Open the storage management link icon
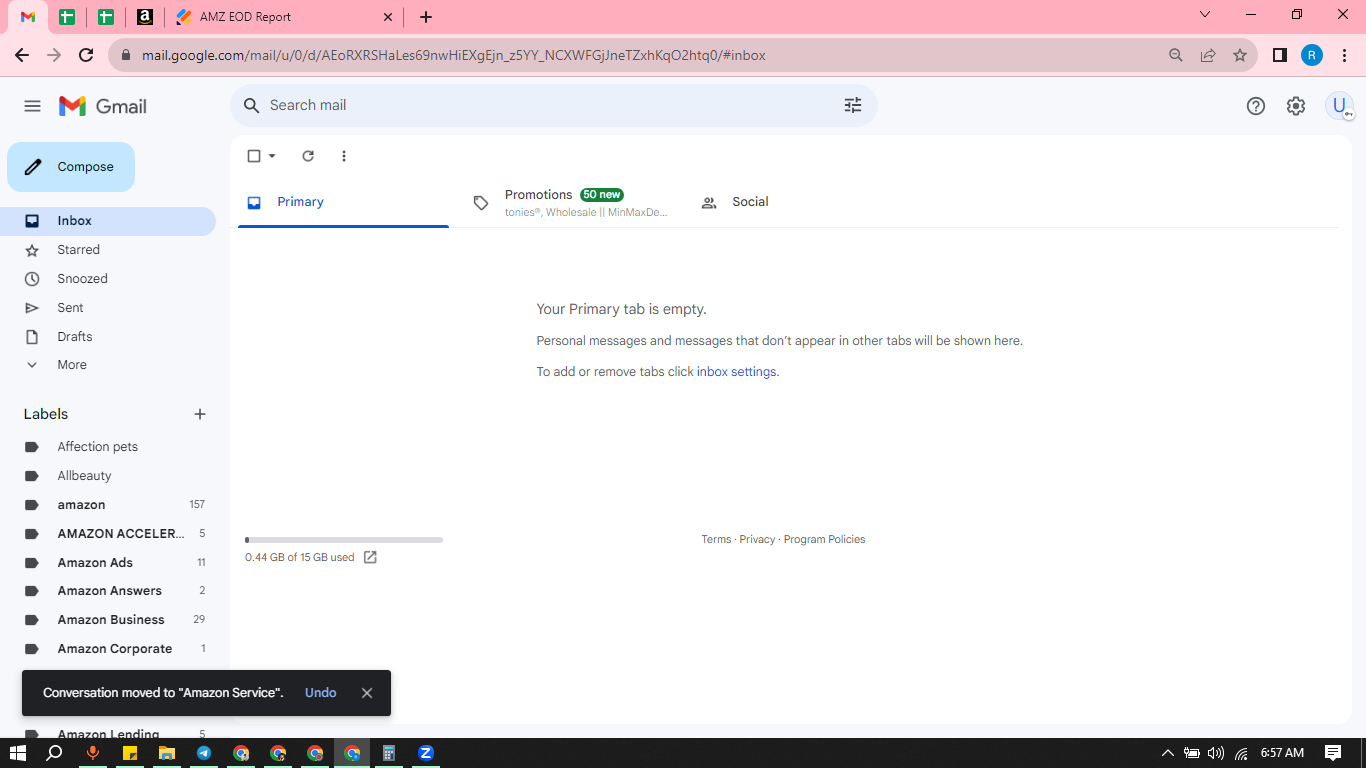 tap(370, 557)
